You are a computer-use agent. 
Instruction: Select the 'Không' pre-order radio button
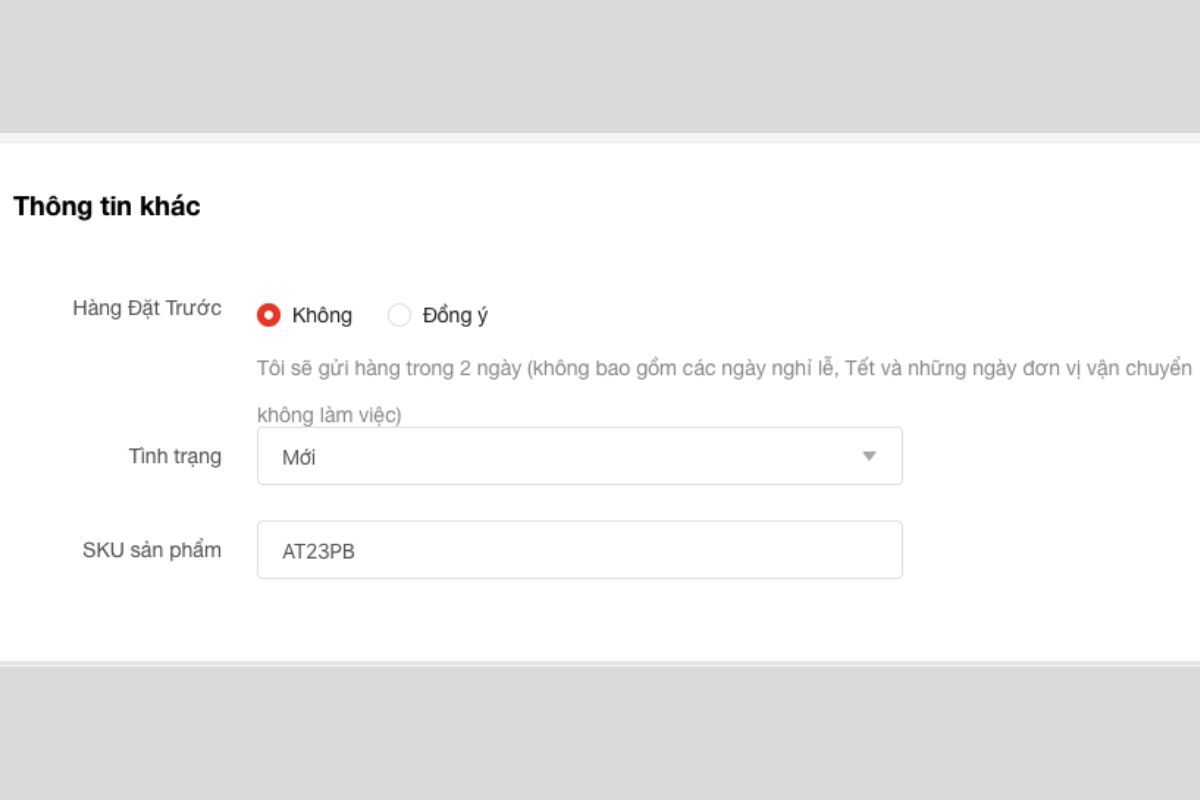pyautogui.click(x=268, y=315)
